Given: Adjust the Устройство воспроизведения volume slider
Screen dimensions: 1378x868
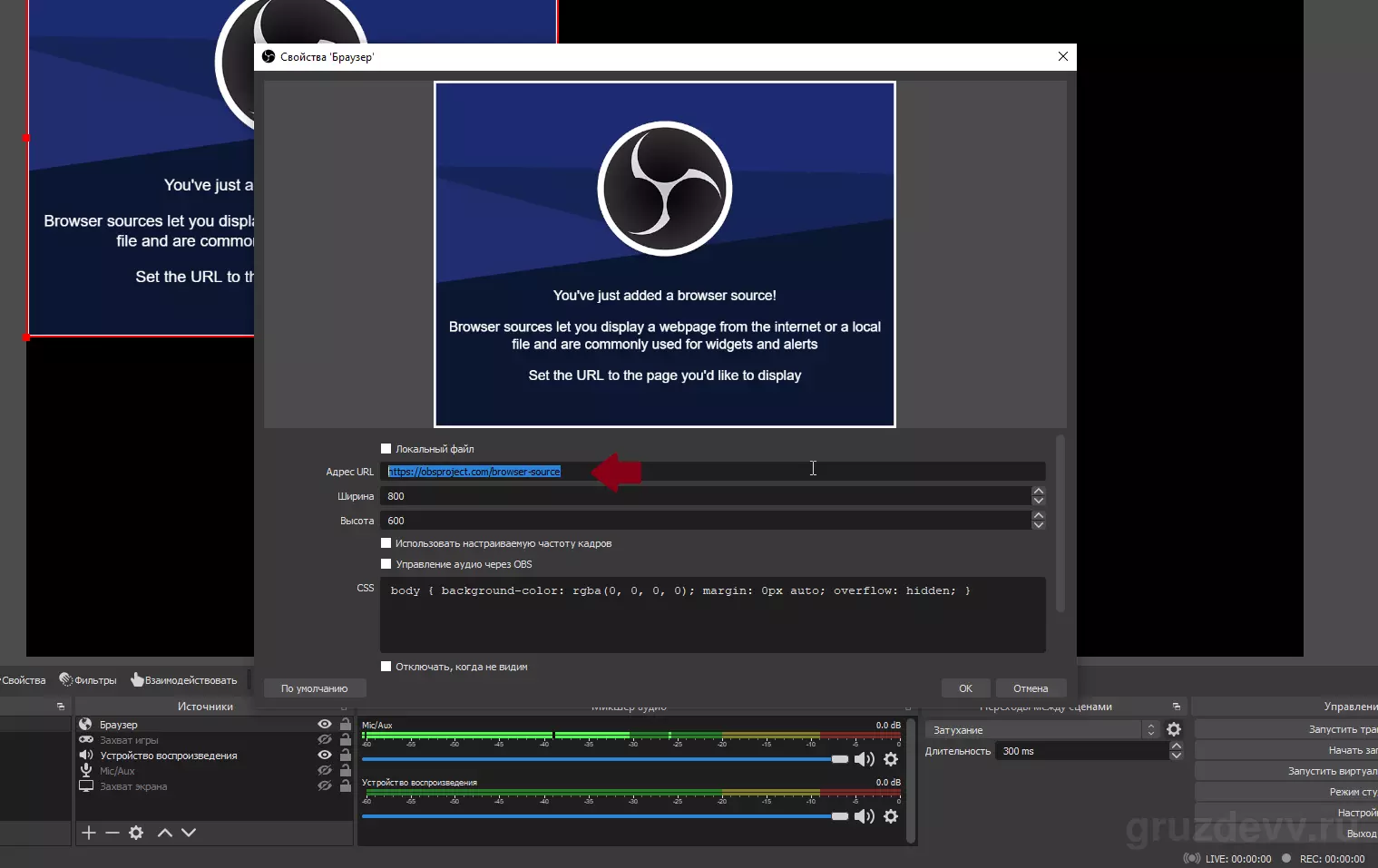Looking at the screenshot, I should tap(605, 816).
